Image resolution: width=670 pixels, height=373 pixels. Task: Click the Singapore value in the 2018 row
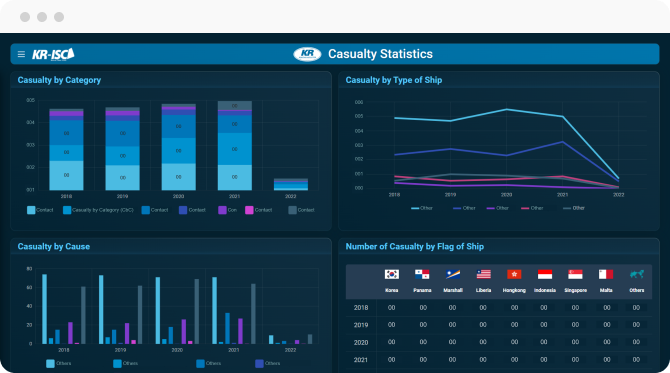pyautogui.click(x=575, y=308)
